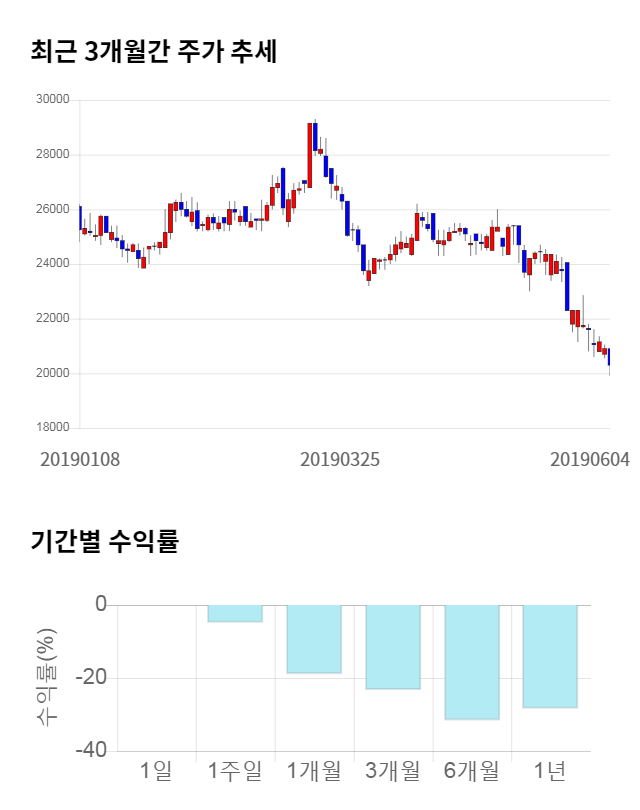Click the 24000 price axis label
640x810 pixels.
52,264
